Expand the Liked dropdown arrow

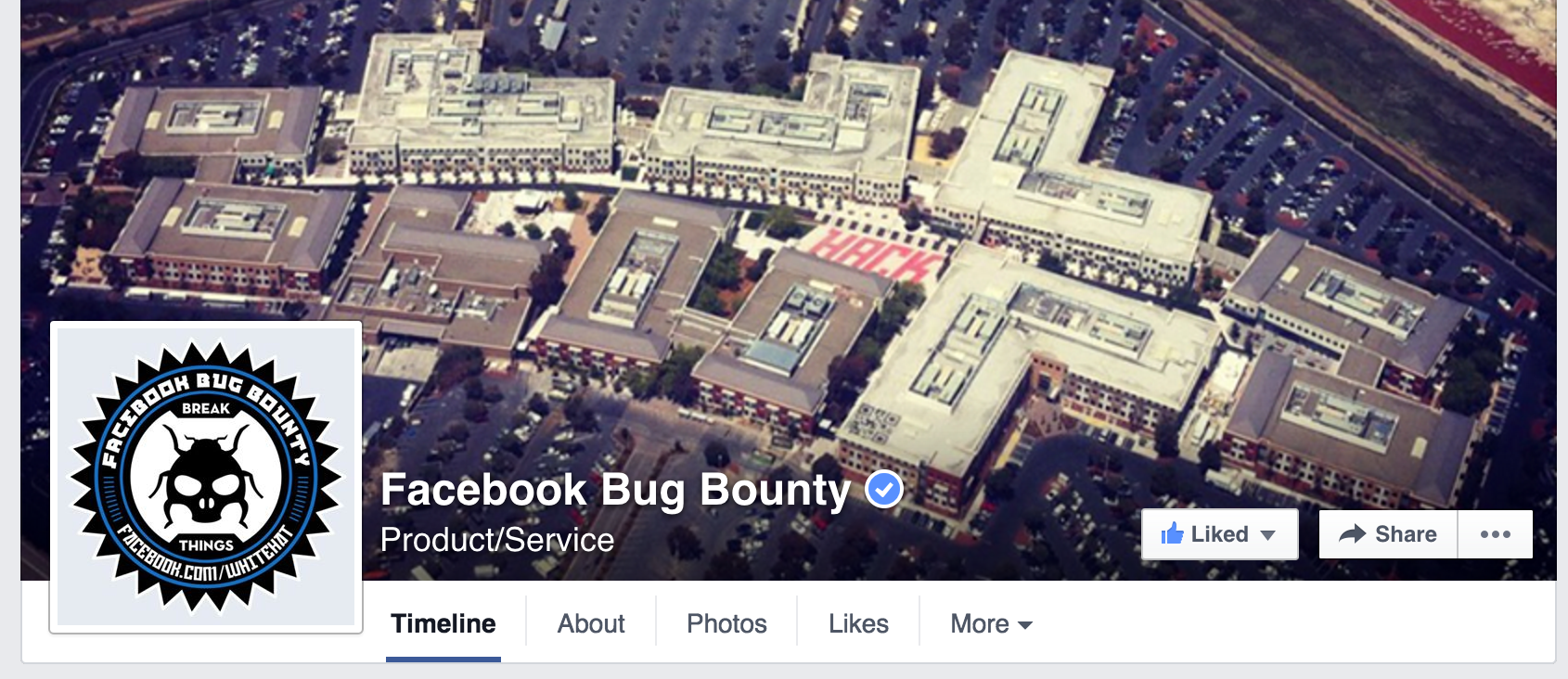(x=1268, y=534)
